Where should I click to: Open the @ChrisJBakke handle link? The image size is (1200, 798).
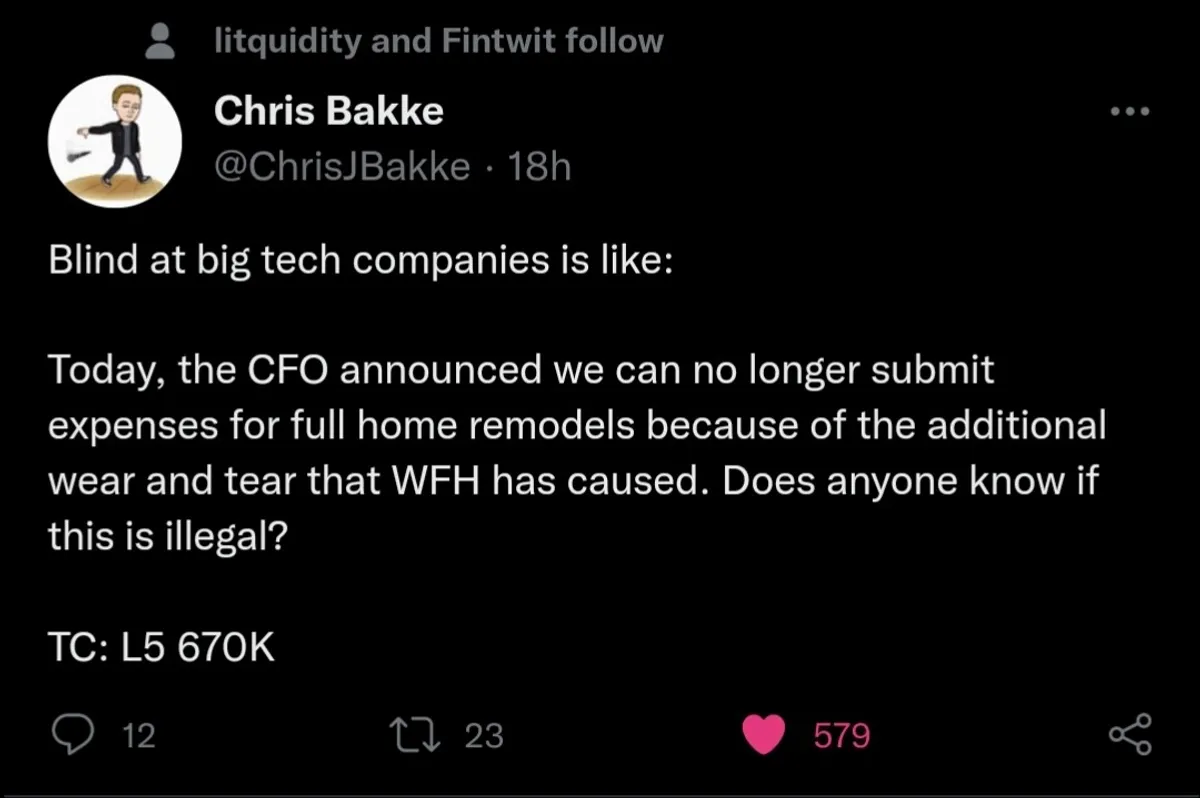tap(343, 166)
